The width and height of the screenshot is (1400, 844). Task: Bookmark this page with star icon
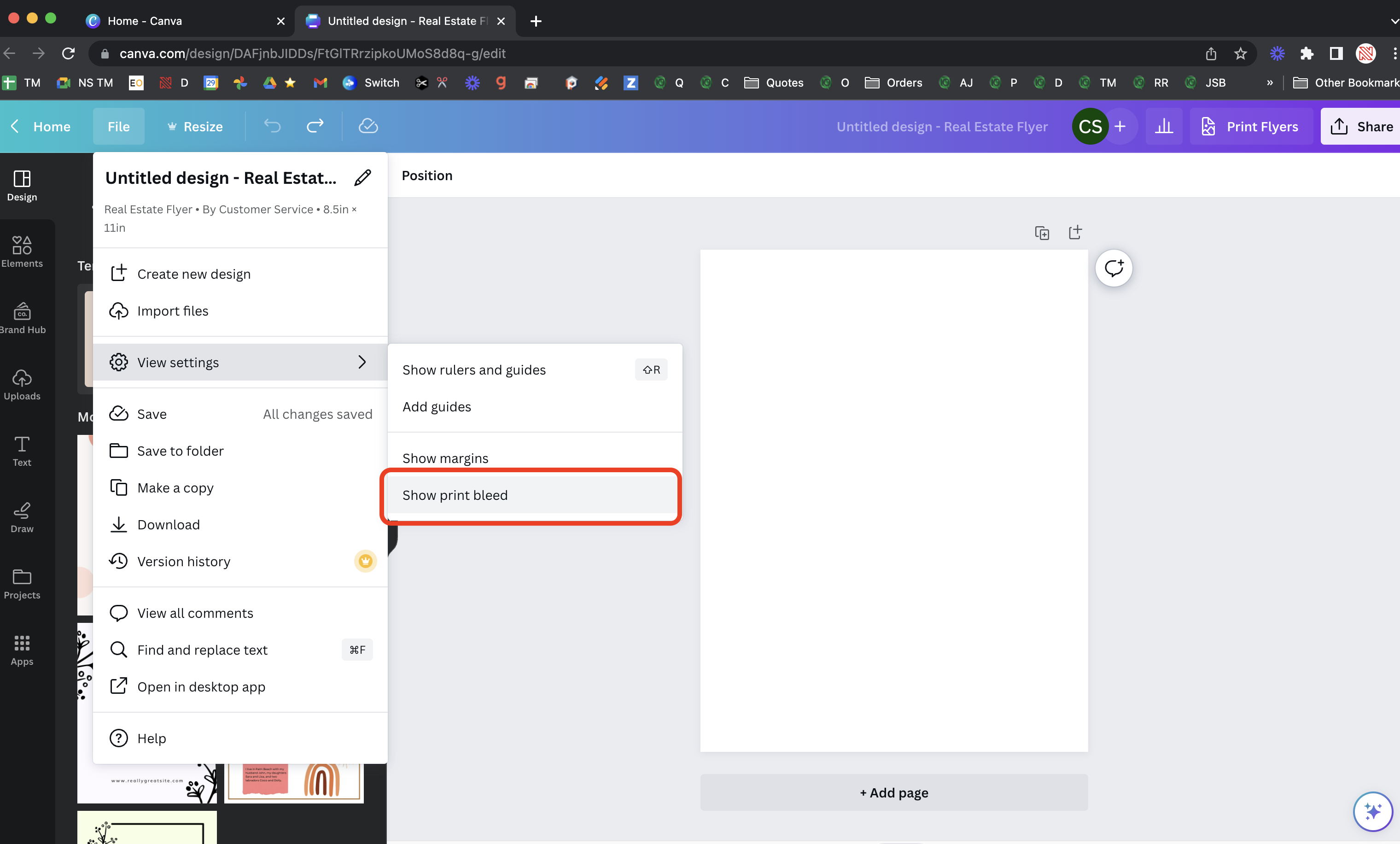click(1240, 53)
